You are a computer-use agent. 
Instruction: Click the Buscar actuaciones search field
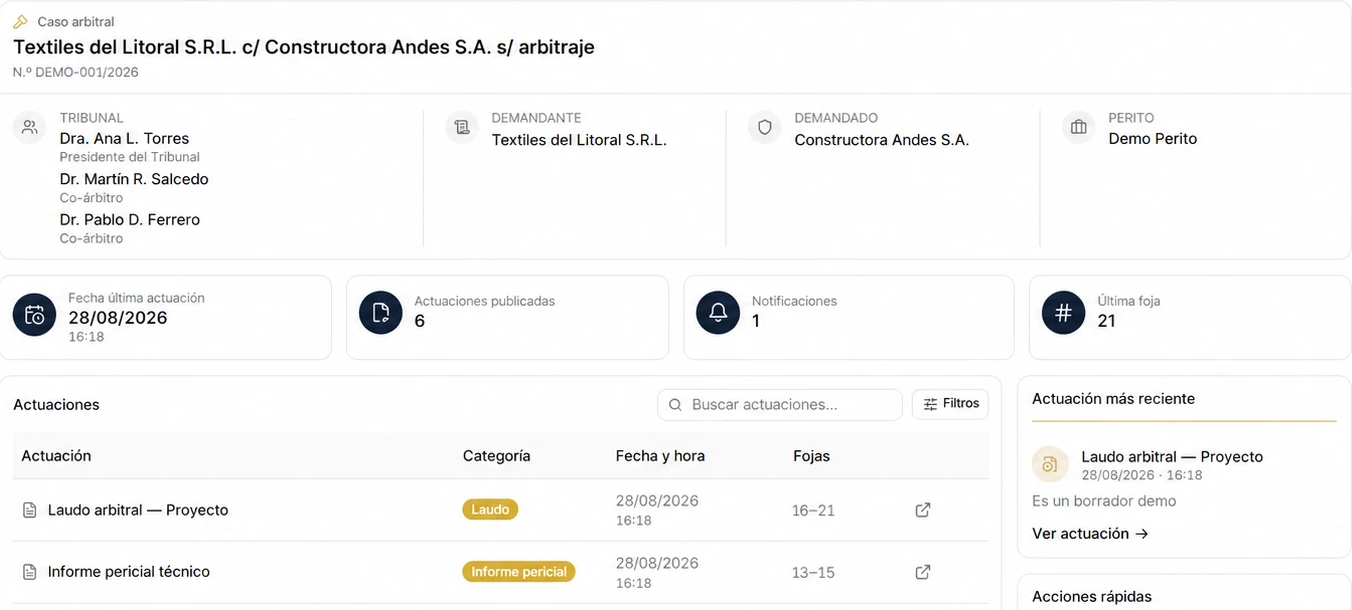(780, 404)
